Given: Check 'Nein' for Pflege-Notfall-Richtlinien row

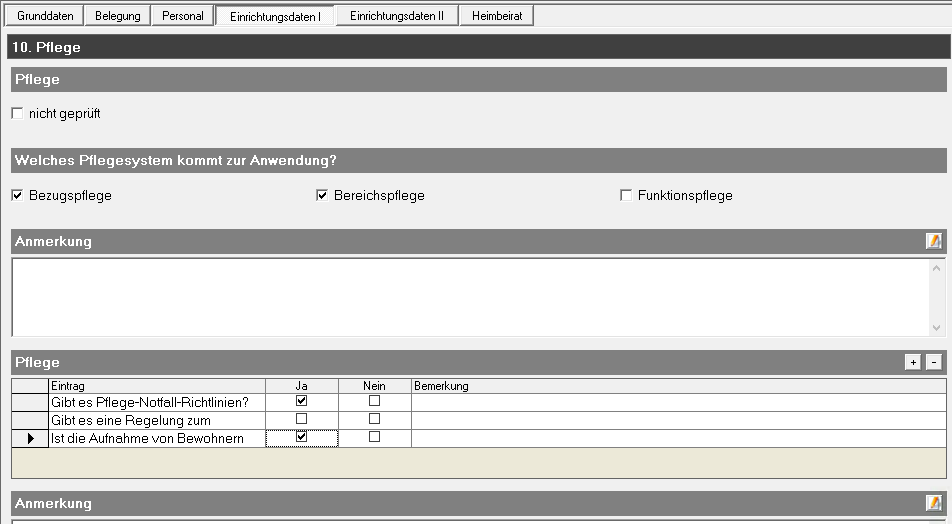Looking at the screenshot, I should click(374, 401).
